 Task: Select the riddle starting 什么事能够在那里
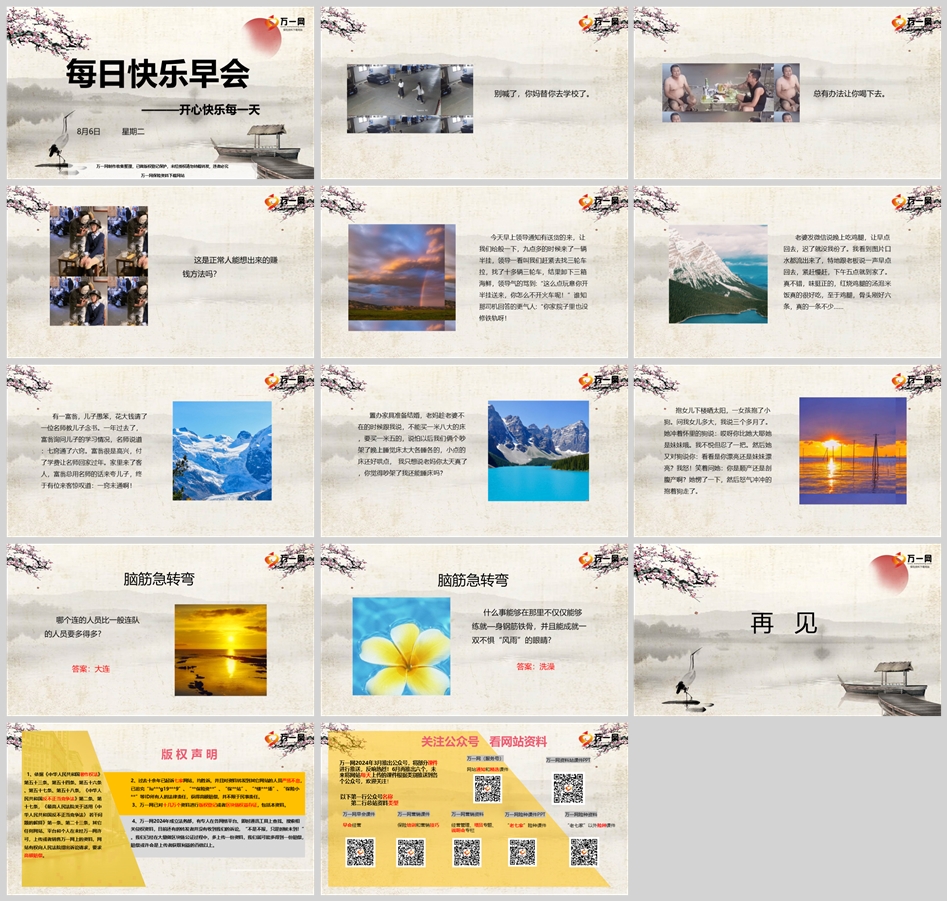click(528, 626)
